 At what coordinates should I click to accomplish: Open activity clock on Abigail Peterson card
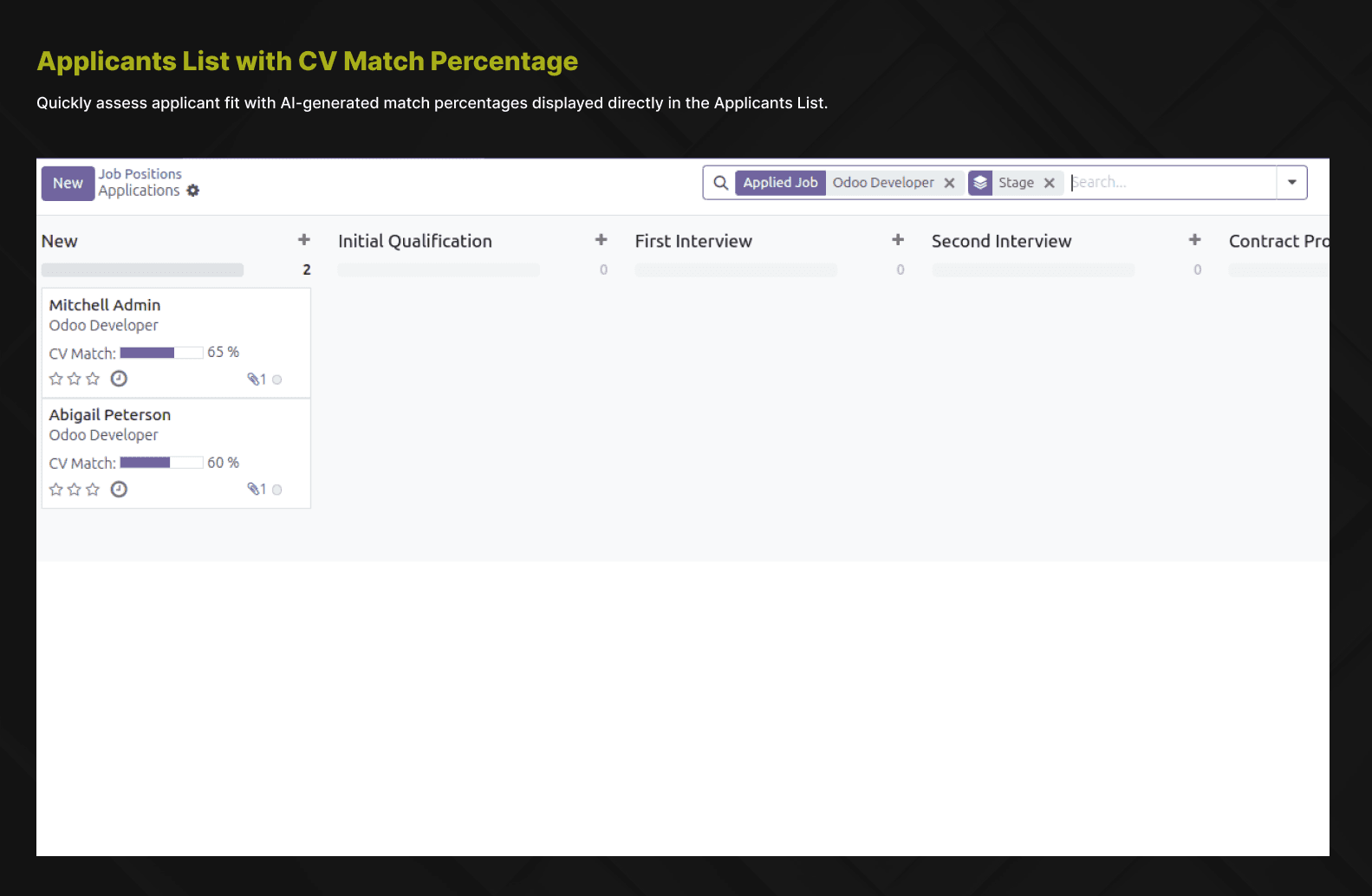pyautogui.click(x=120, y=490)
